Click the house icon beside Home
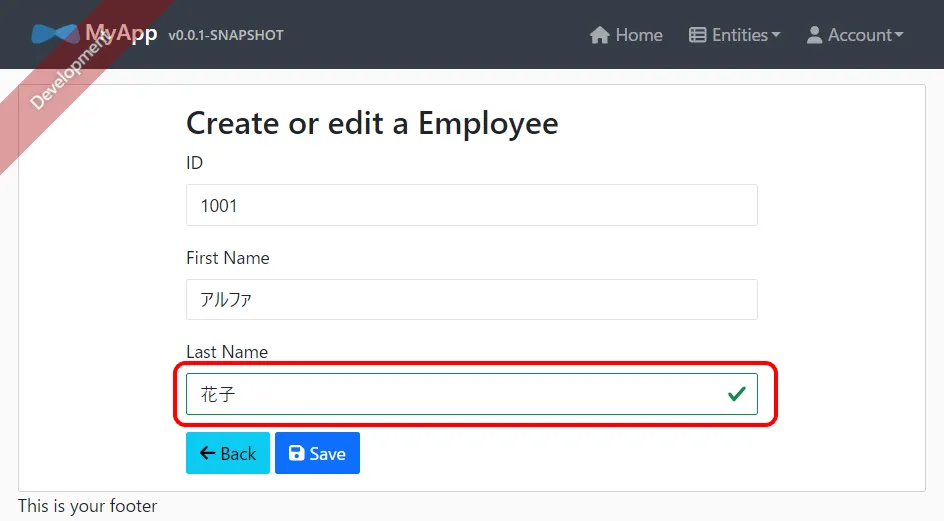Viewport: 944px width, 521px height. pos(600,35)
